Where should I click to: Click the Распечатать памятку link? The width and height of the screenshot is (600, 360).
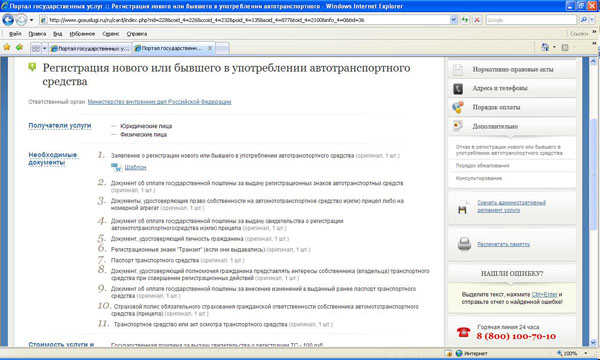click(x=504, y=244)
